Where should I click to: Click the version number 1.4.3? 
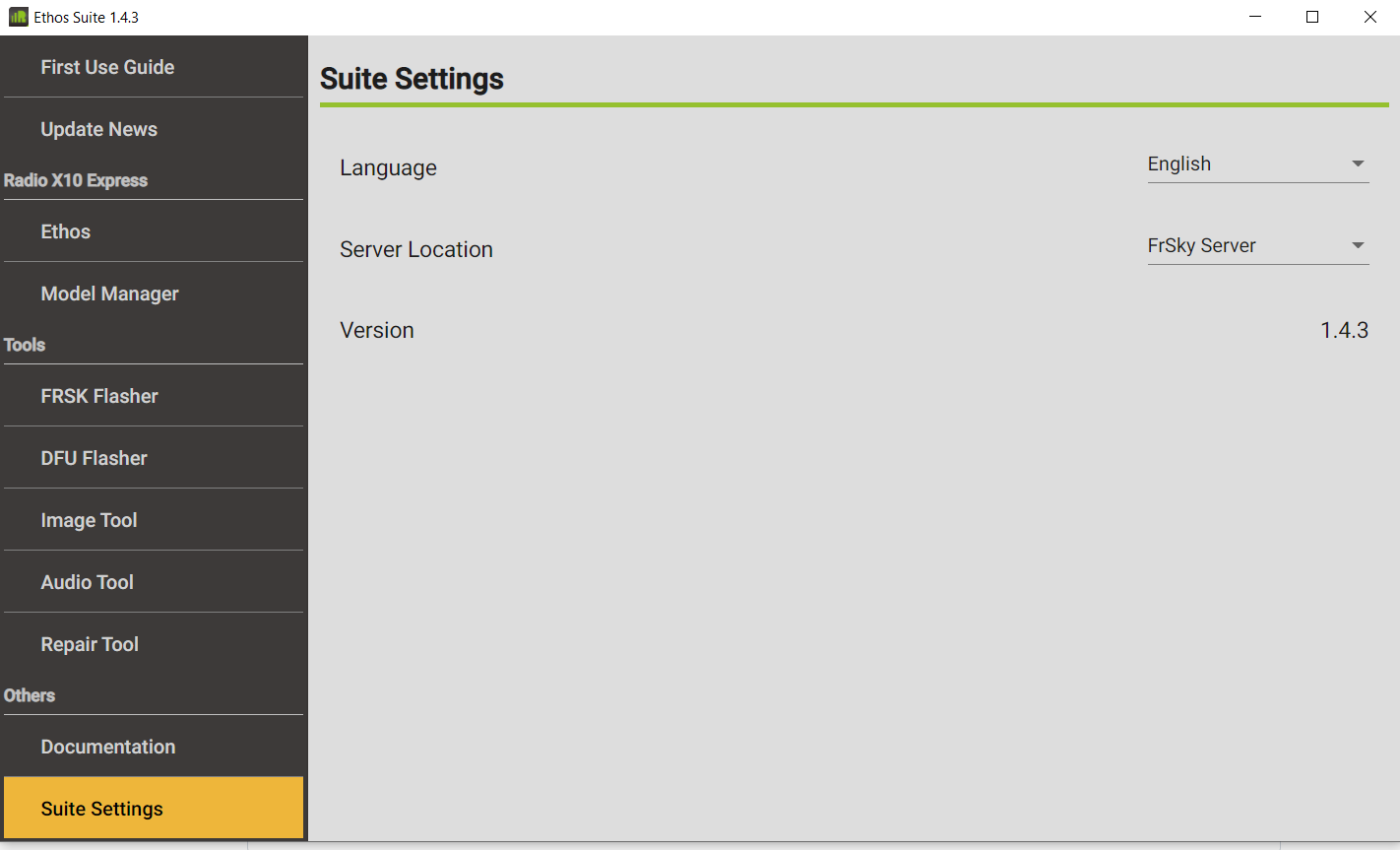[1345, 330]
